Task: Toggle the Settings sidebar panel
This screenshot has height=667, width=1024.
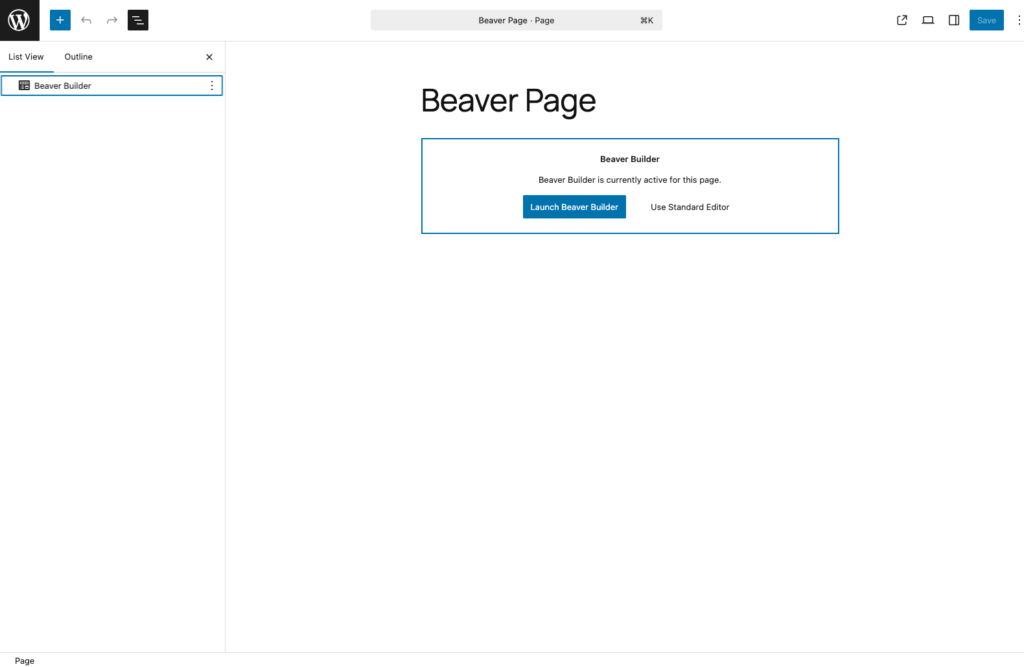Action: [954, 20]
